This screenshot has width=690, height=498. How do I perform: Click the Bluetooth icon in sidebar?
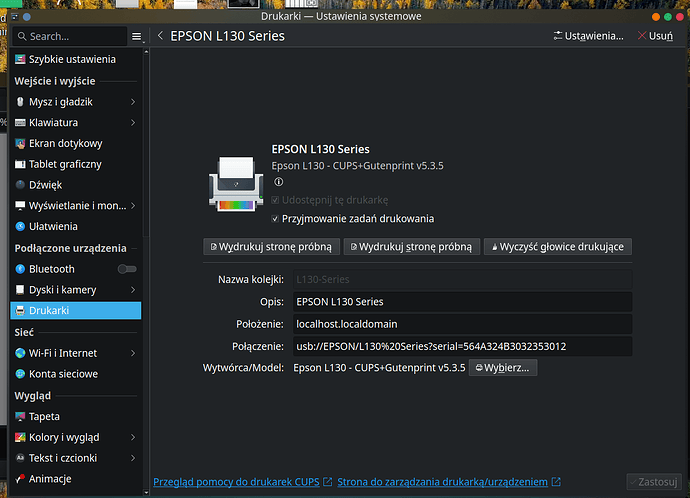20,269
